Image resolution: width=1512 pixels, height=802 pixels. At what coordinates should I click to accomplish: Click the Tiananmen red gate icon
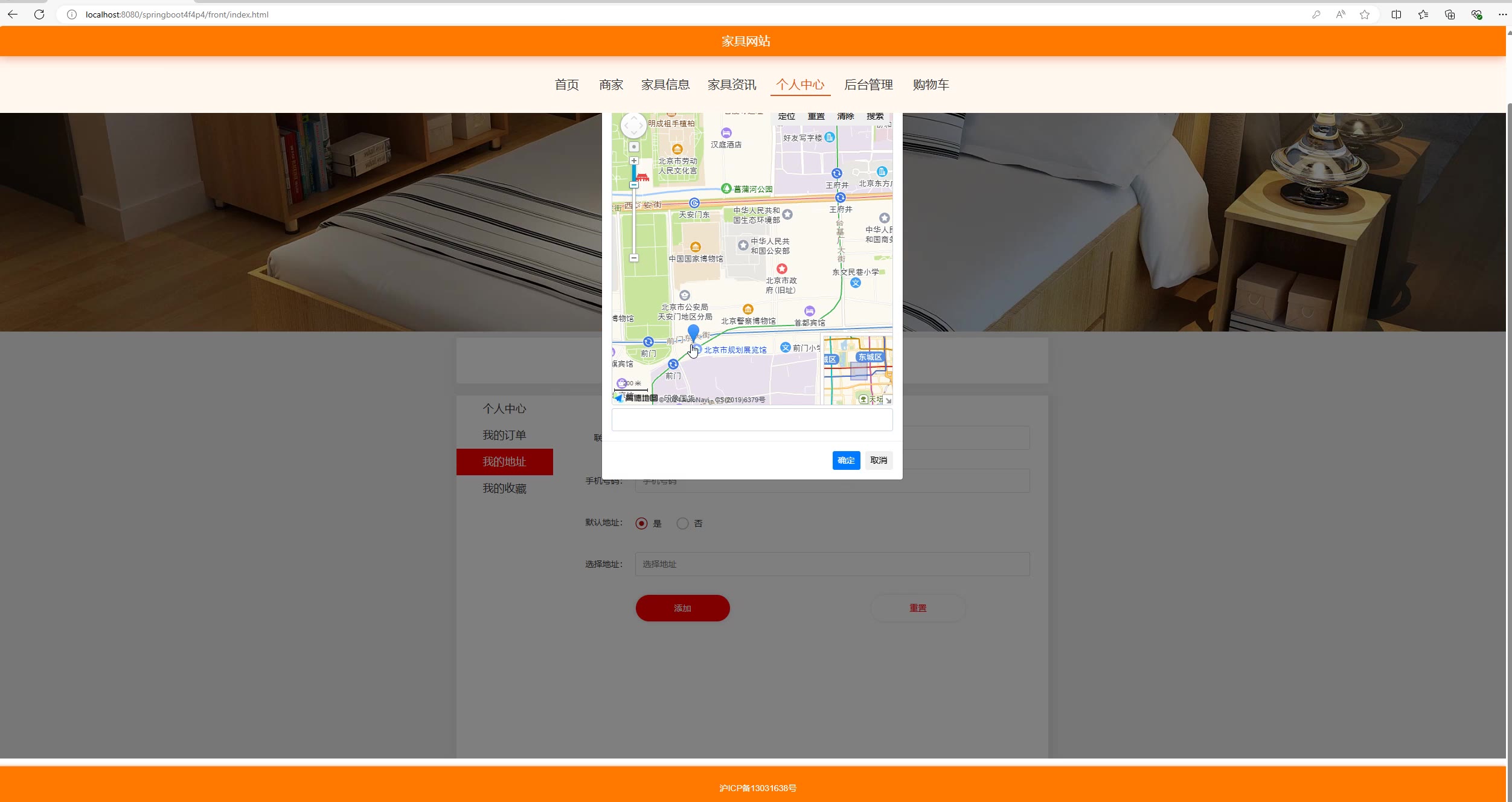(642, 177)
